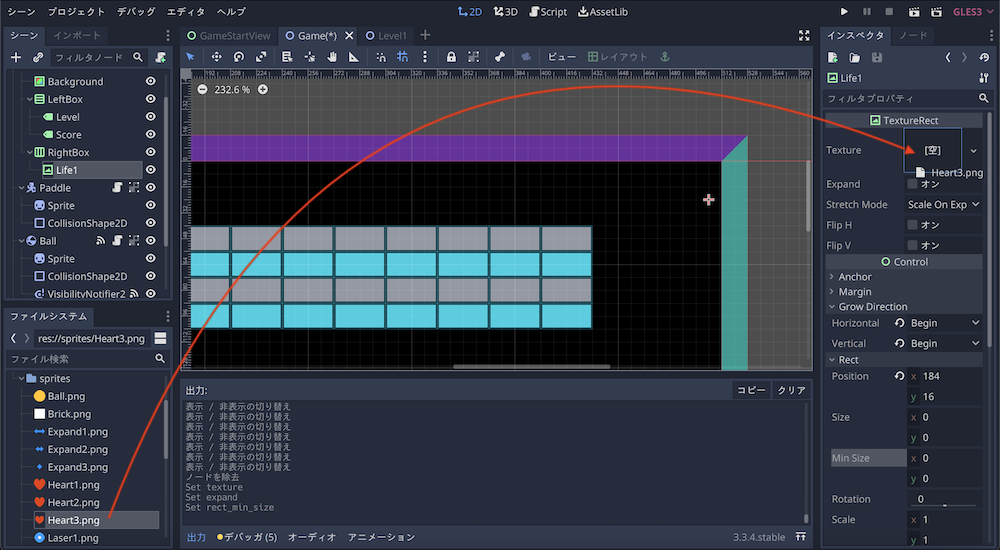Open the ビュー view menu button
Viewport: 1000px width, 550px height.
click(561, 57)
